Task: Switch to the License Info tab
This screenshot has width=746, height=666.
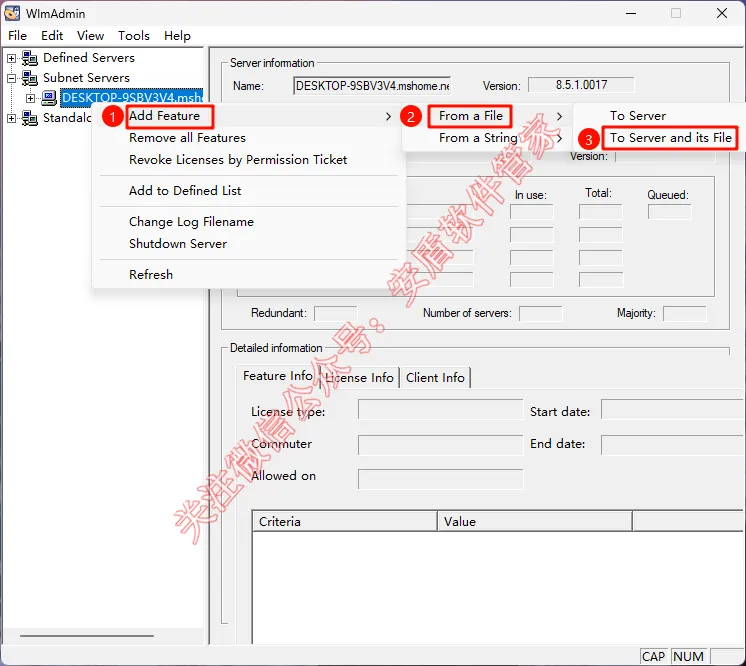Action: click(360, 378)
